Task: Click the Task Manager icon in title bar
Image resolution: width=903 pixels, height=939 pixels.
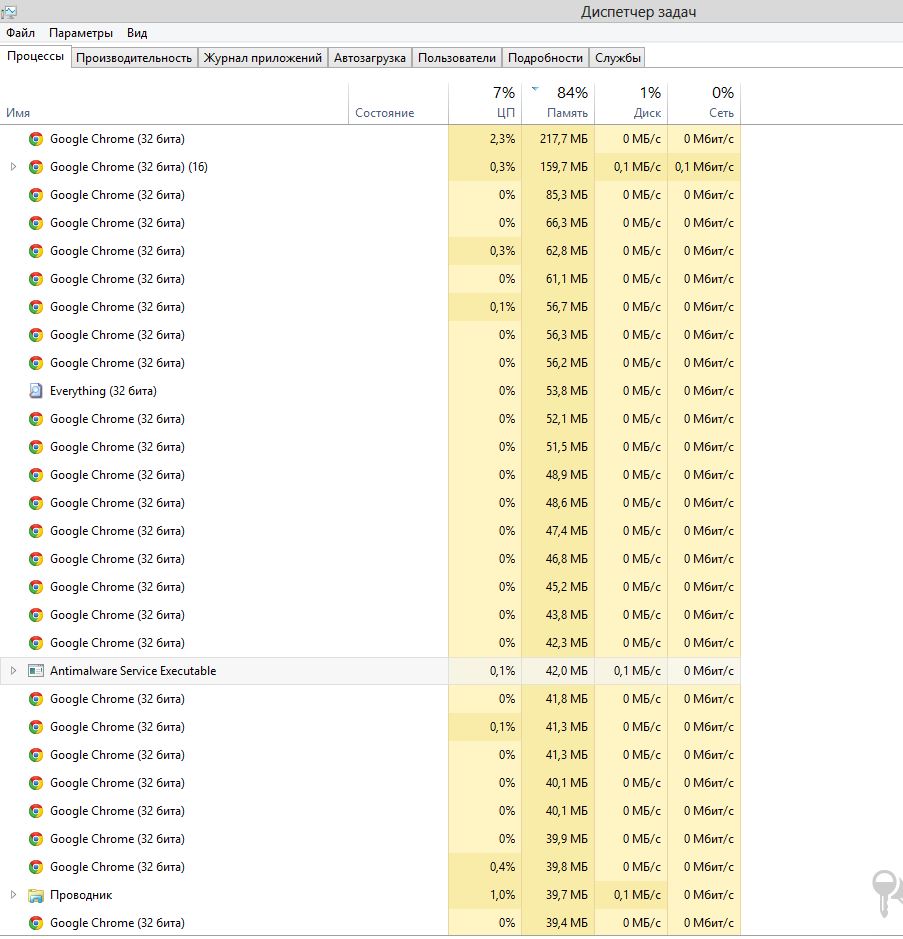Action: [x=9, y=11]
